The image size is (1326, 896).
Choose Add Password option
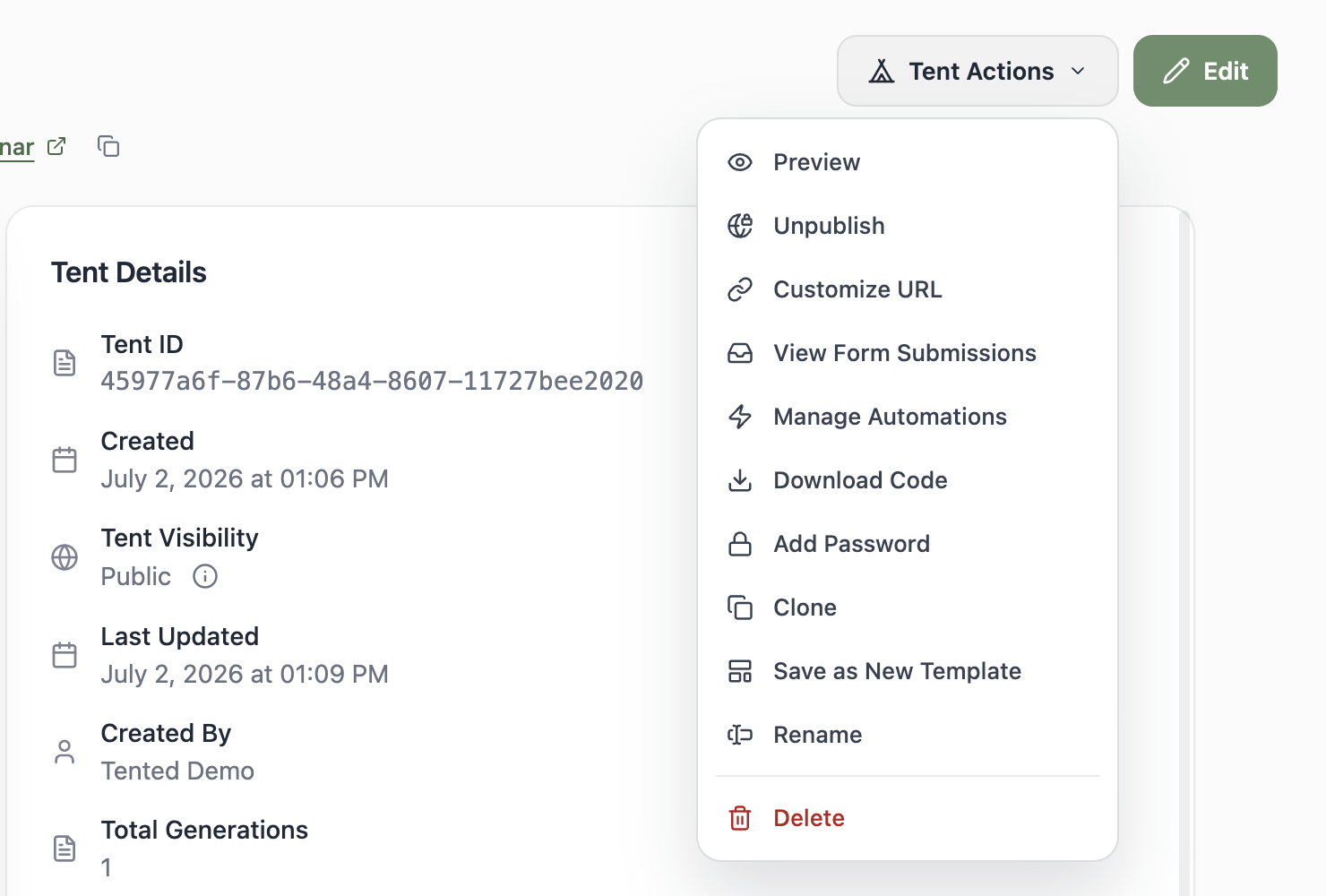pos(908,544)
